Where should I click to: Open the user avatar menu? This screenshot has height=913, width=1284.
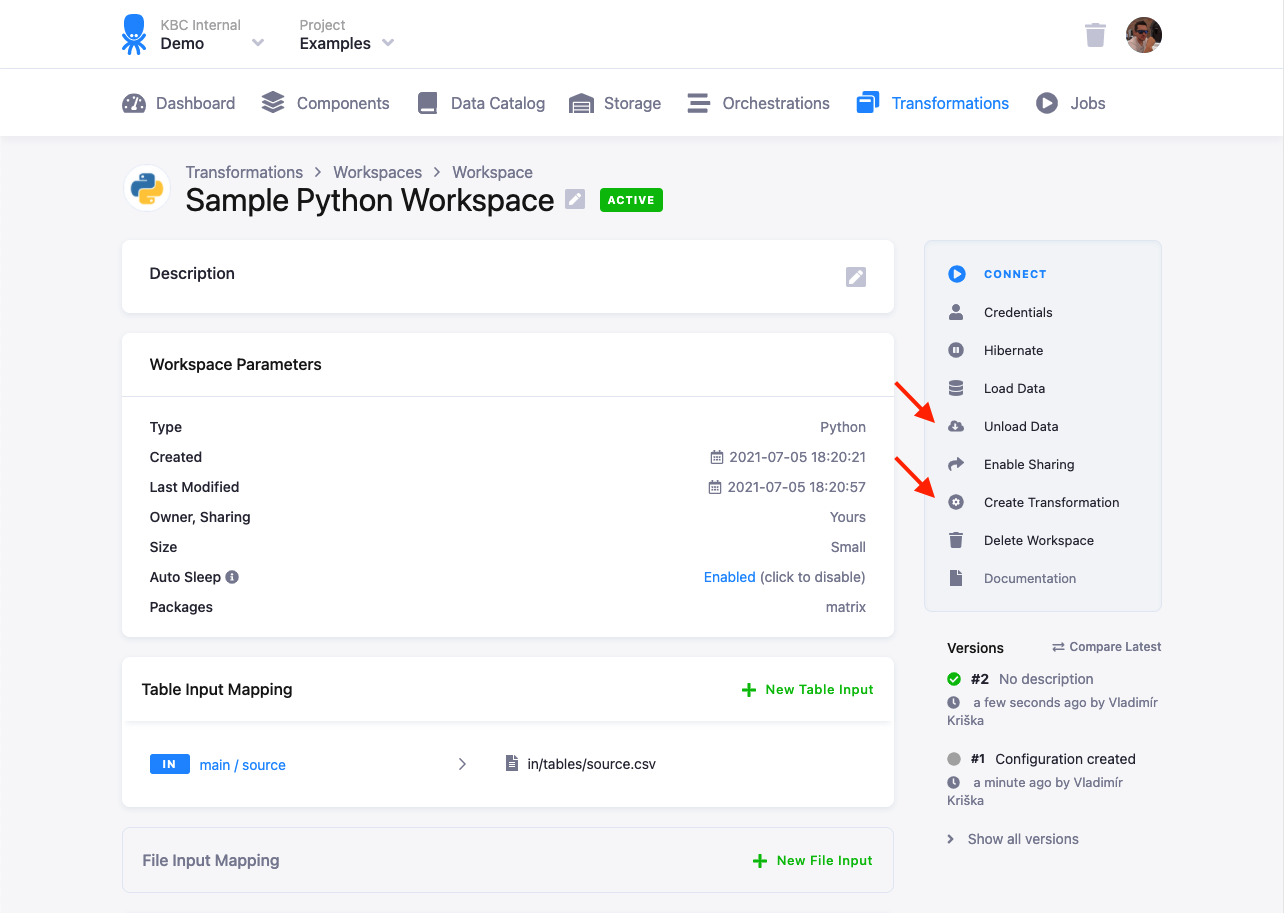1143,35
